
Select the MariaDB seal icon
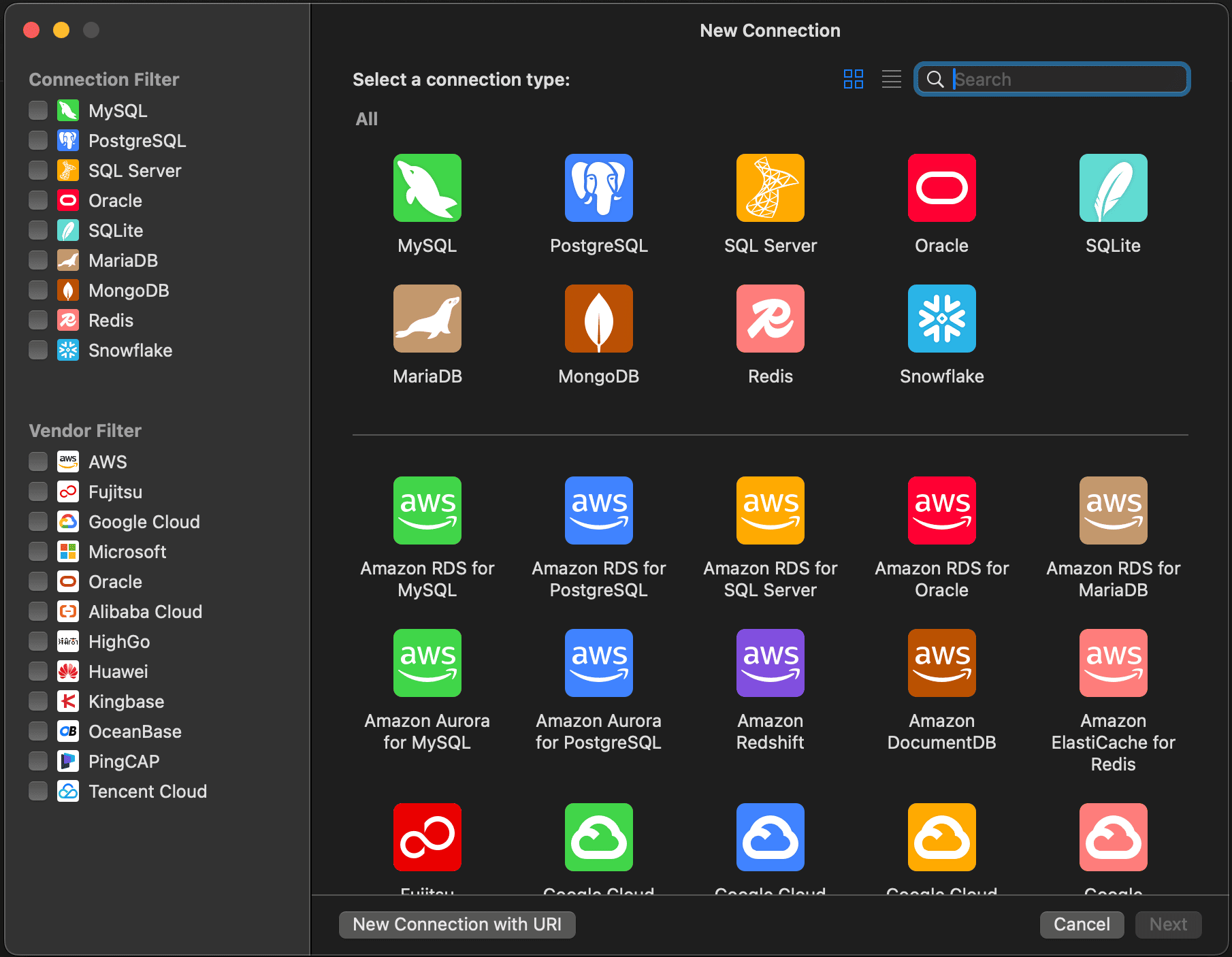click(x=427, y=319)
